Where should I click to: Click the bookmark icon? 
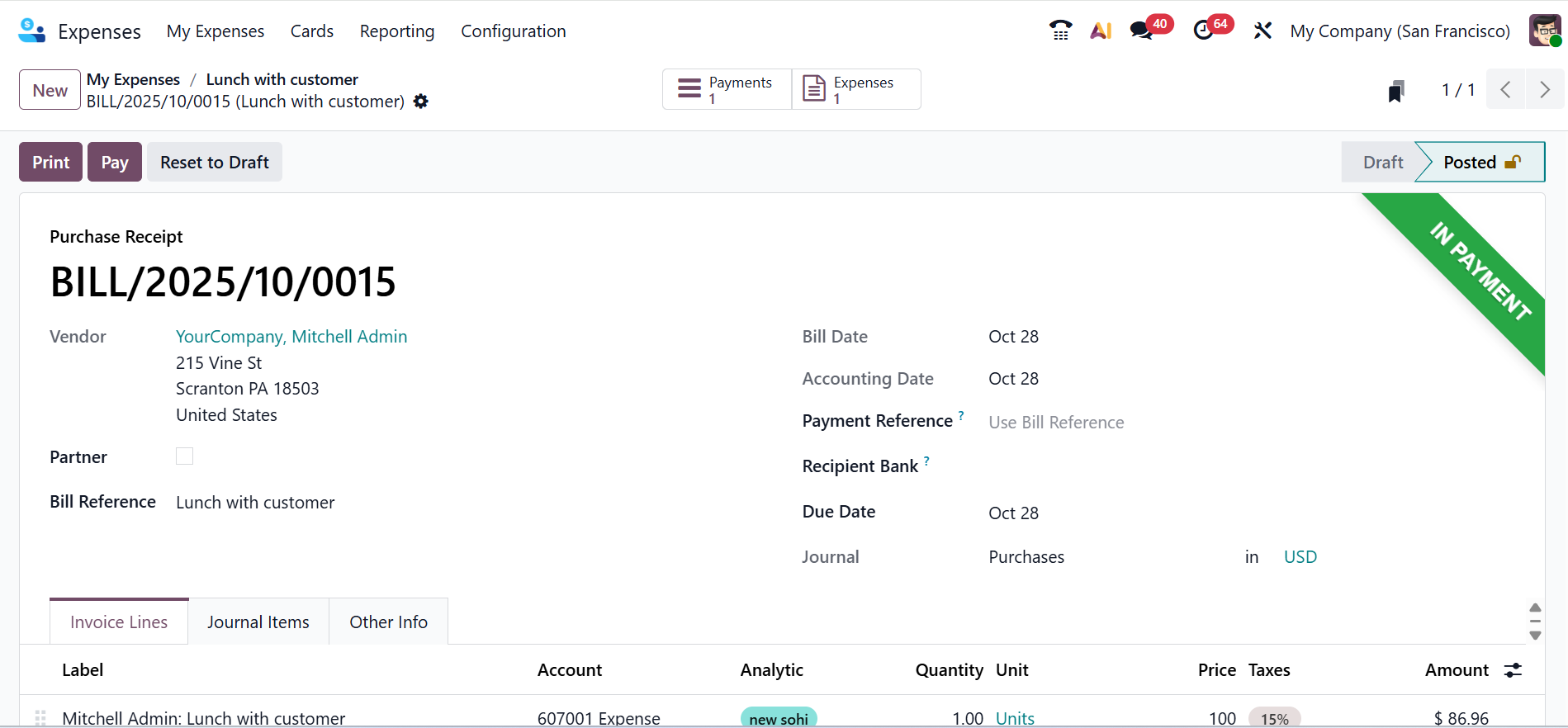[1396, 91]
